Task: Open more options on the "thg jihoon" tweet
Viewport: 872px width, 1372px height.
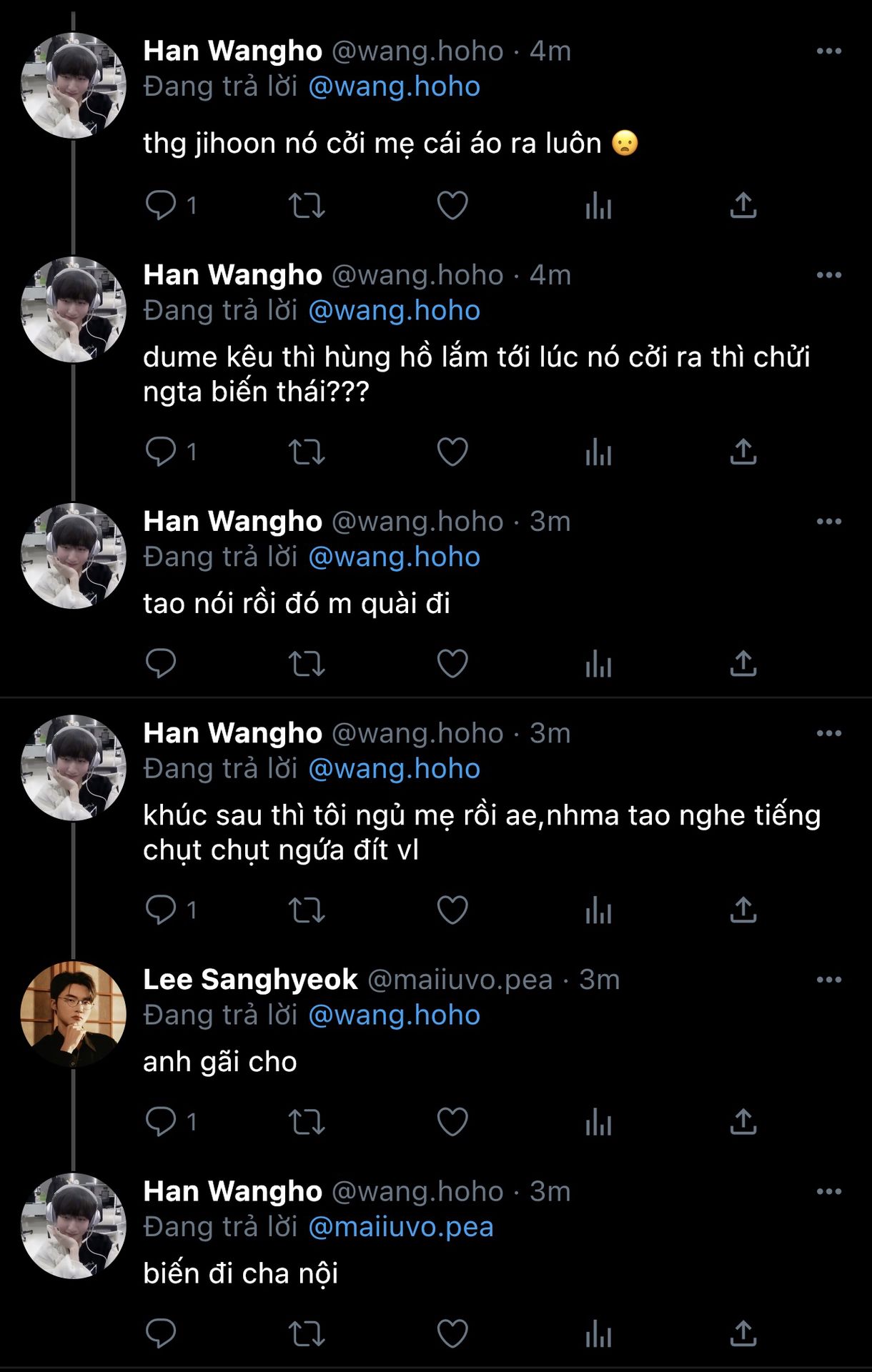Action: 828,51
